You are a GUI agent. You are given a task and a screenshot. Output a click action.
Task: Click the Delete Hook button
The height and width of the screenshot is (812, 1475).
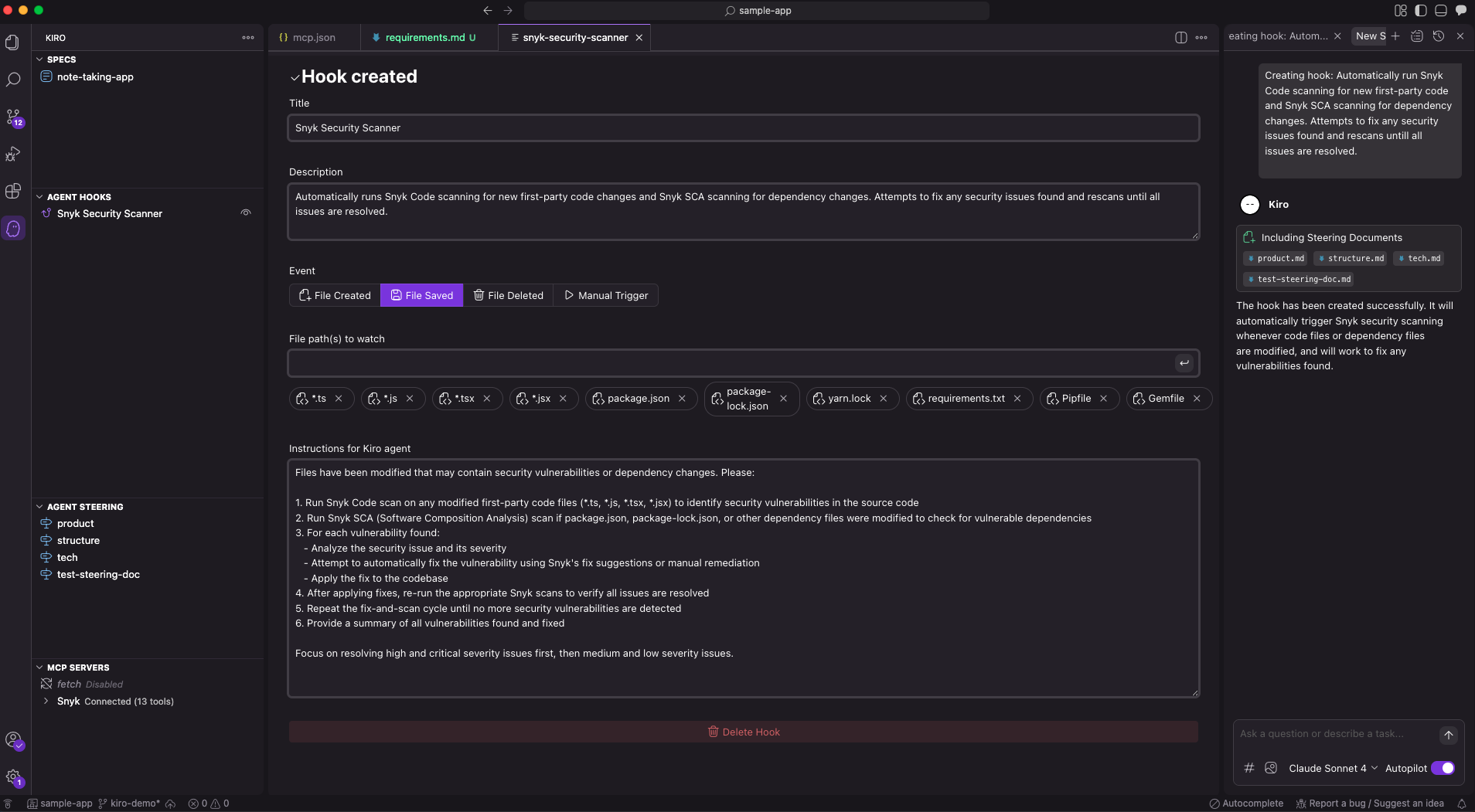coord(744,732)
